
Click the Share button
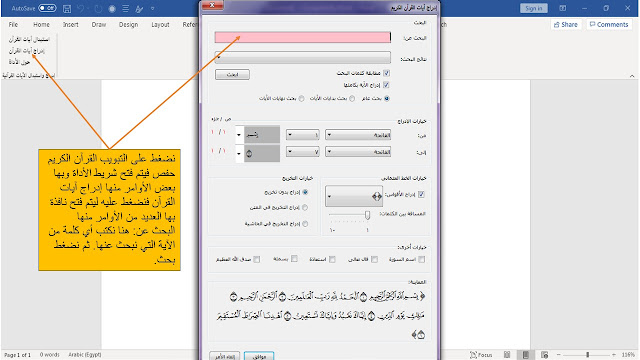(x=566, y=24)
